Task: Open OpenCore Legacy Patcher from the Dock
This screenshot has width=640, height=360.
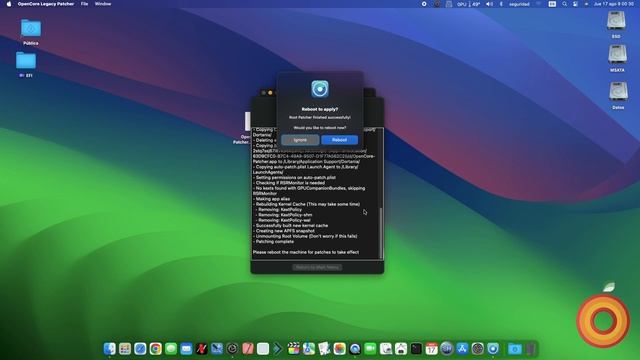Action: pyautogui.click(x=493, y=349)
